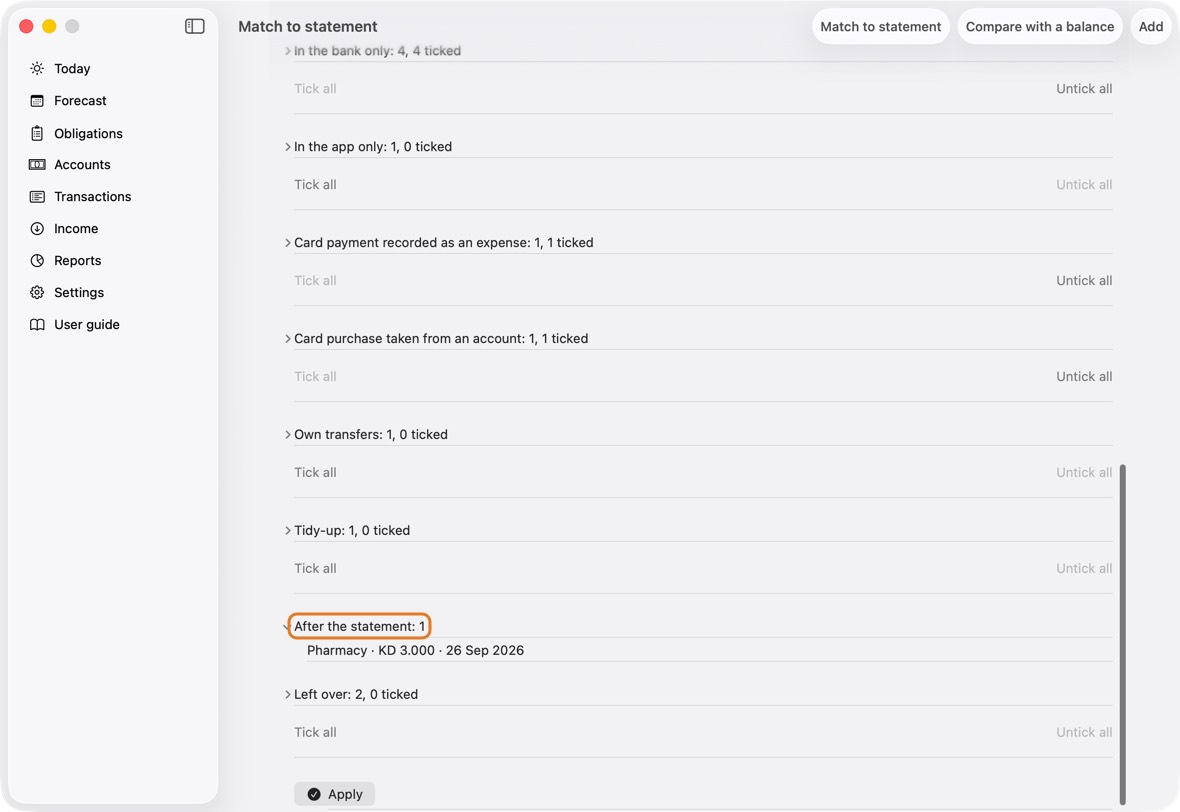Toggle the sidebar visibility icon
Image resolution: width=1180 pixels, height=812 pixels.
(194, 26)
